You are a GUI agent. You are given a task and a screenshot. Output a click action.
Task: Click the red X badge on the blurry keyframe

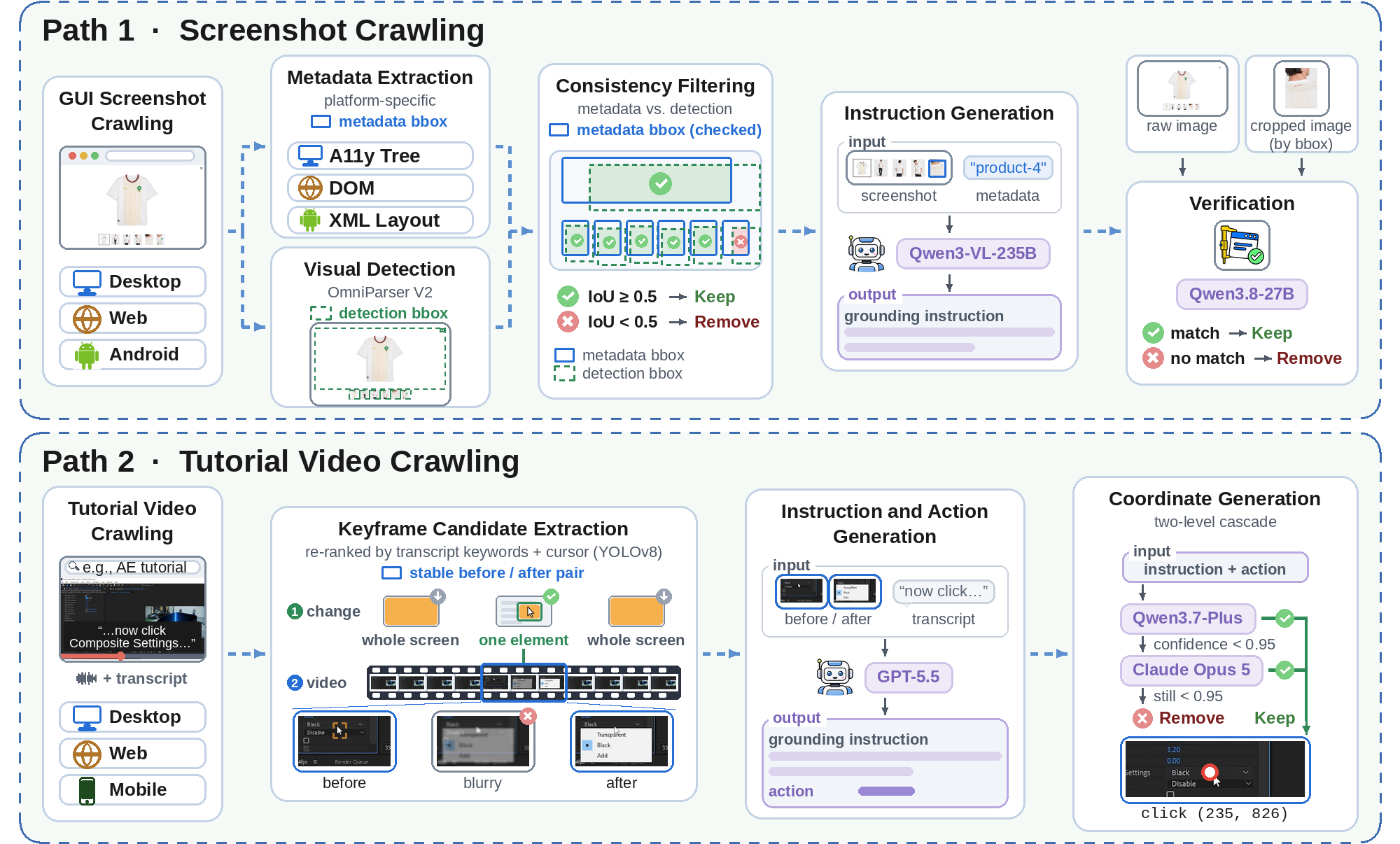[x=528, y=716]
